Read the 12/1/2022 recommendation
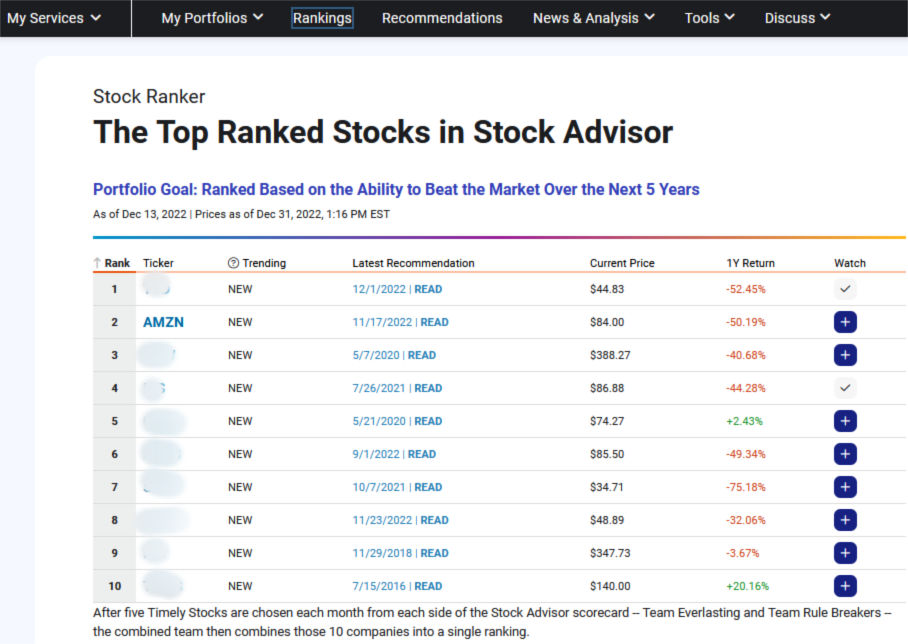Screen dimensions: 908x644 pos(428,289)
